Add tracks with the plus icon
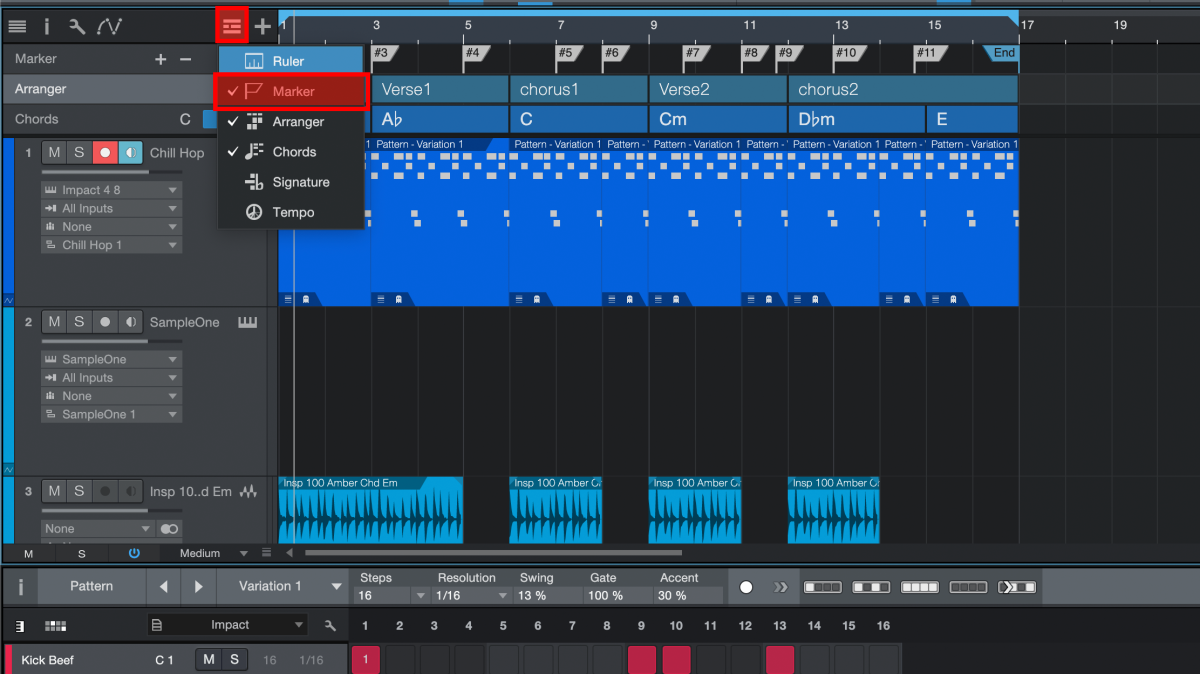Screen dimensions: 1200x674 coord(263,26)
